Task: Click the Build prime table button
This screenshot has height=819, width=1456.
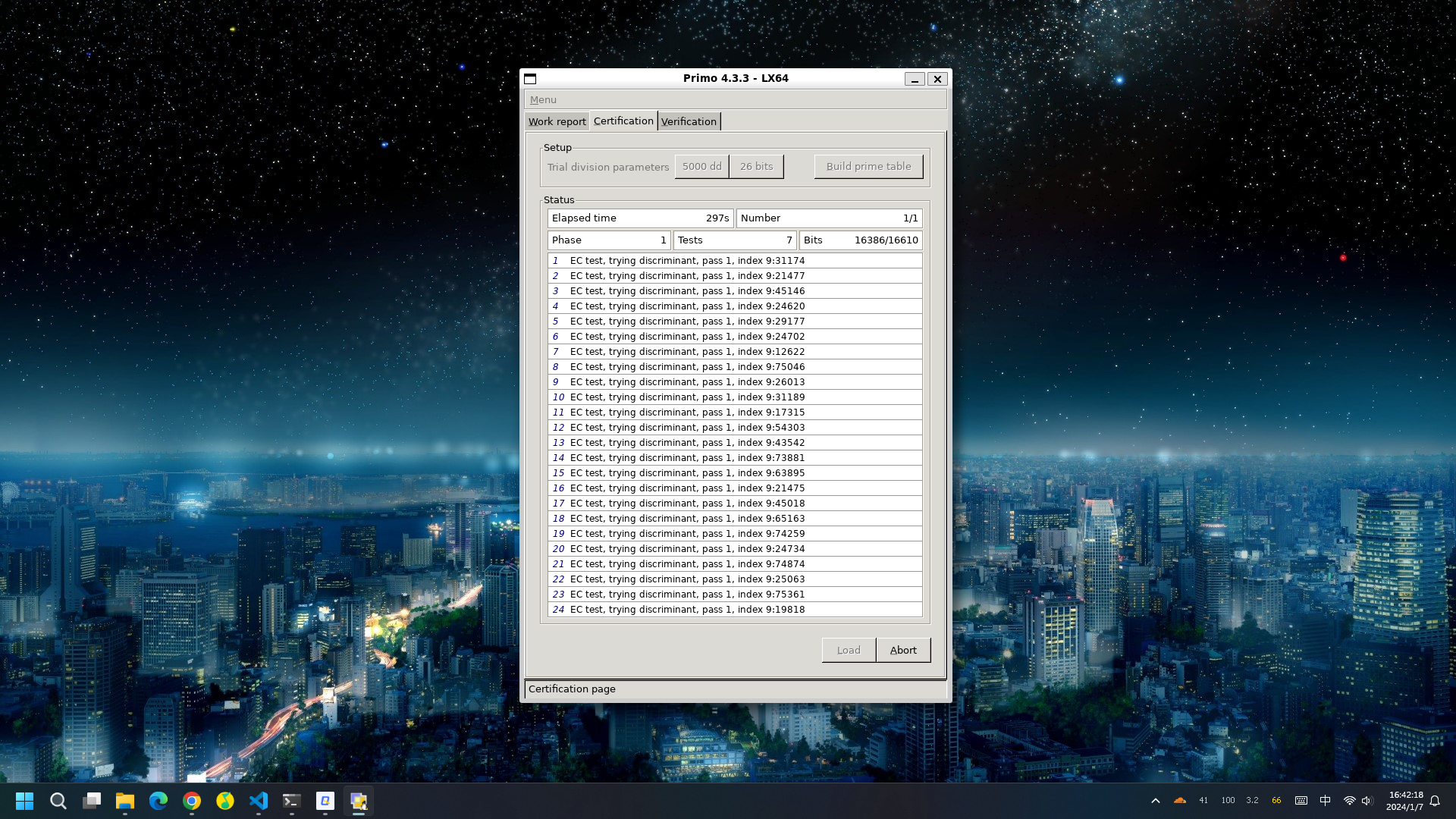Action: [x=868, y=166]
